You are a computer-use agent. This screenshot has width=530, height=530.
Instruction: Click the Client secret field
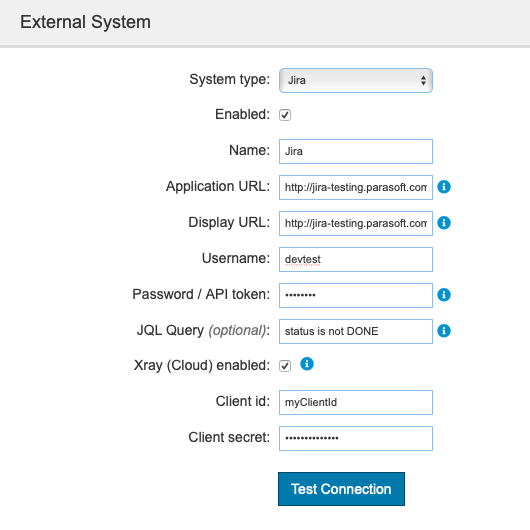point(356,438)
